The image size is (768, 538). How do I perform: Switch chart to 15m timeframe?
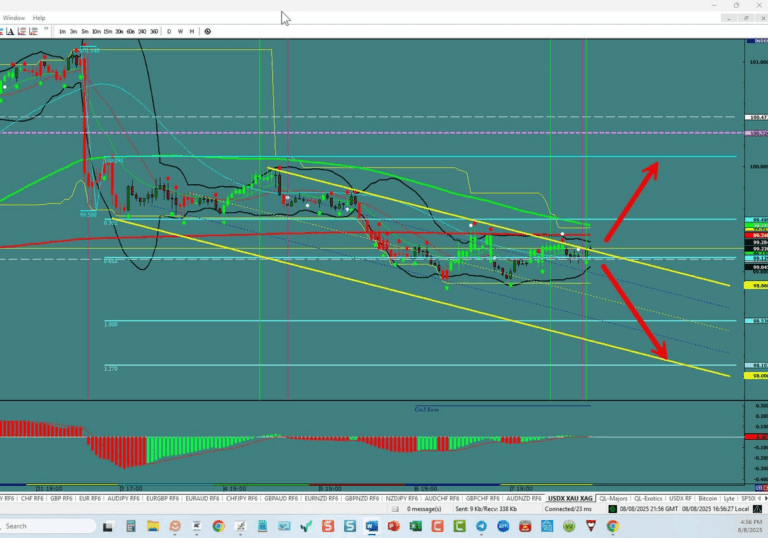pyautogui.click(x=108, y=31)
